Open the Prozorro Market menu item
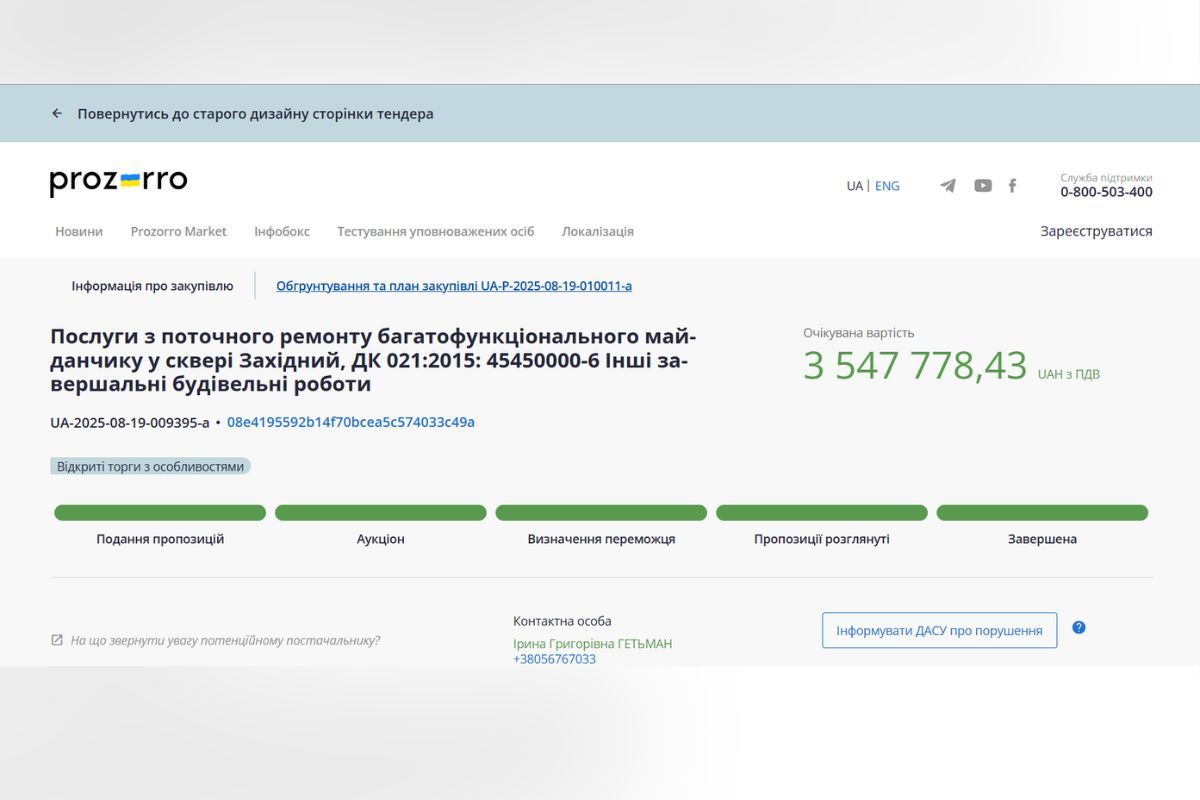This screenshot has height=800, width=1200. (178, 231)
